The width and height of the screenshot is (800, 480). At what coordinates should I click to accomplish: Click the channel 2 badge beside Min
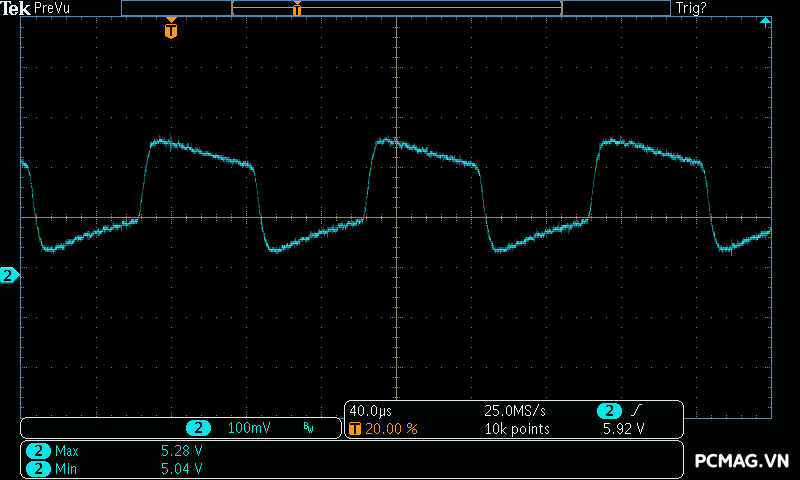pyautogui.click(x=38, y=468)
